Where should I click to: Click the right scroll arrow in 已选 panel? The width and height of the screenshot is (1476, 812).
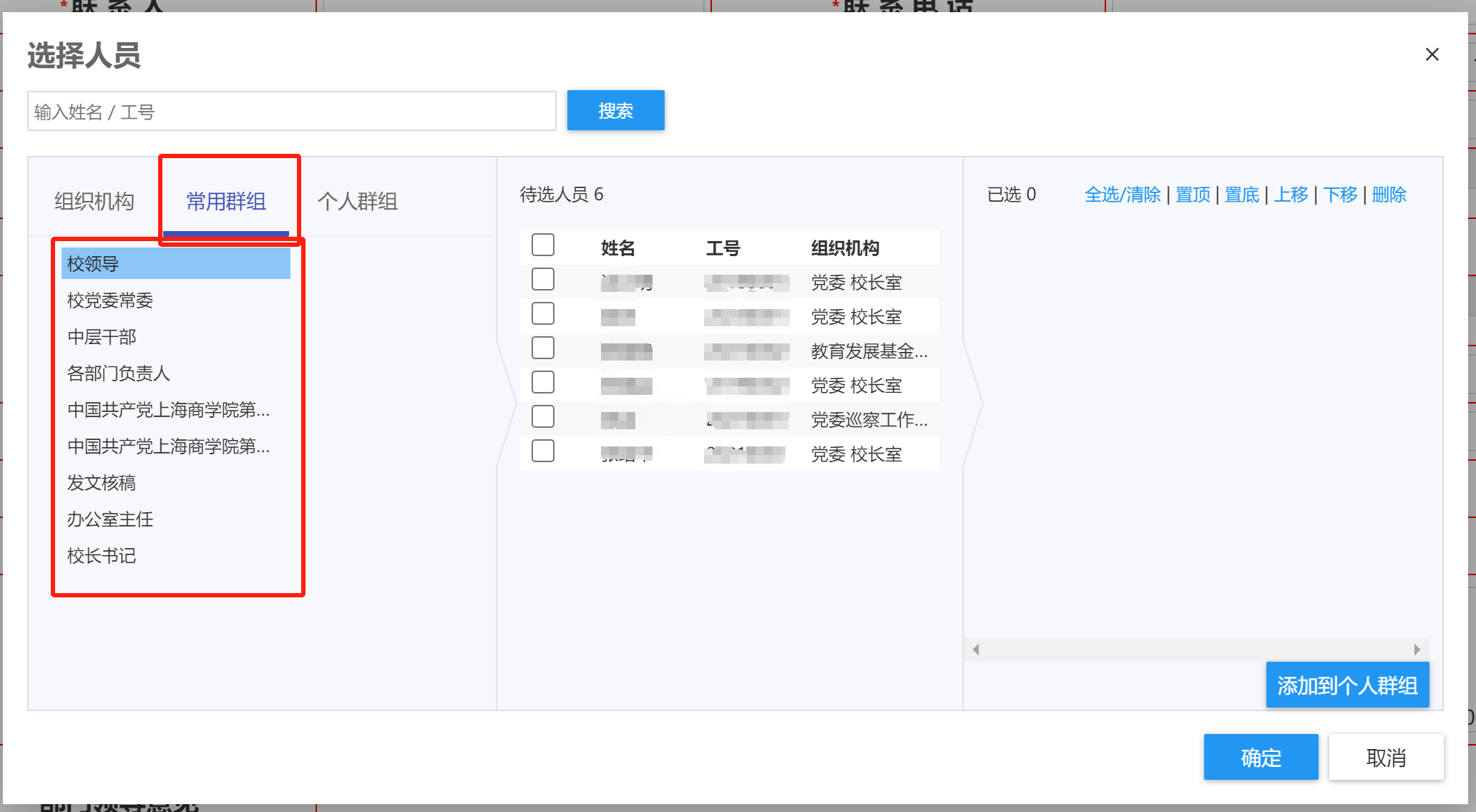tap(1417, 650)
